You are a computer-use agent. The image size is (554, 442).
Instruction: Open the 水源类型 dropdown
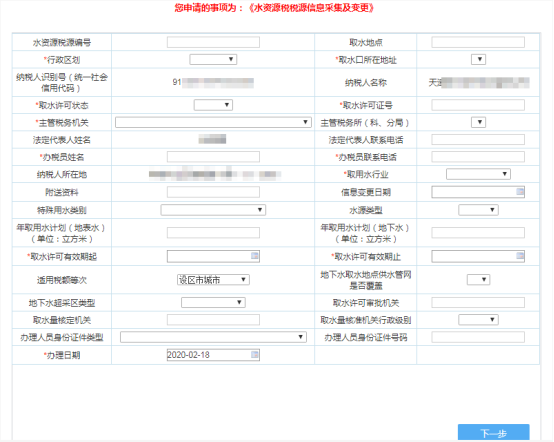tap(478, 210)
